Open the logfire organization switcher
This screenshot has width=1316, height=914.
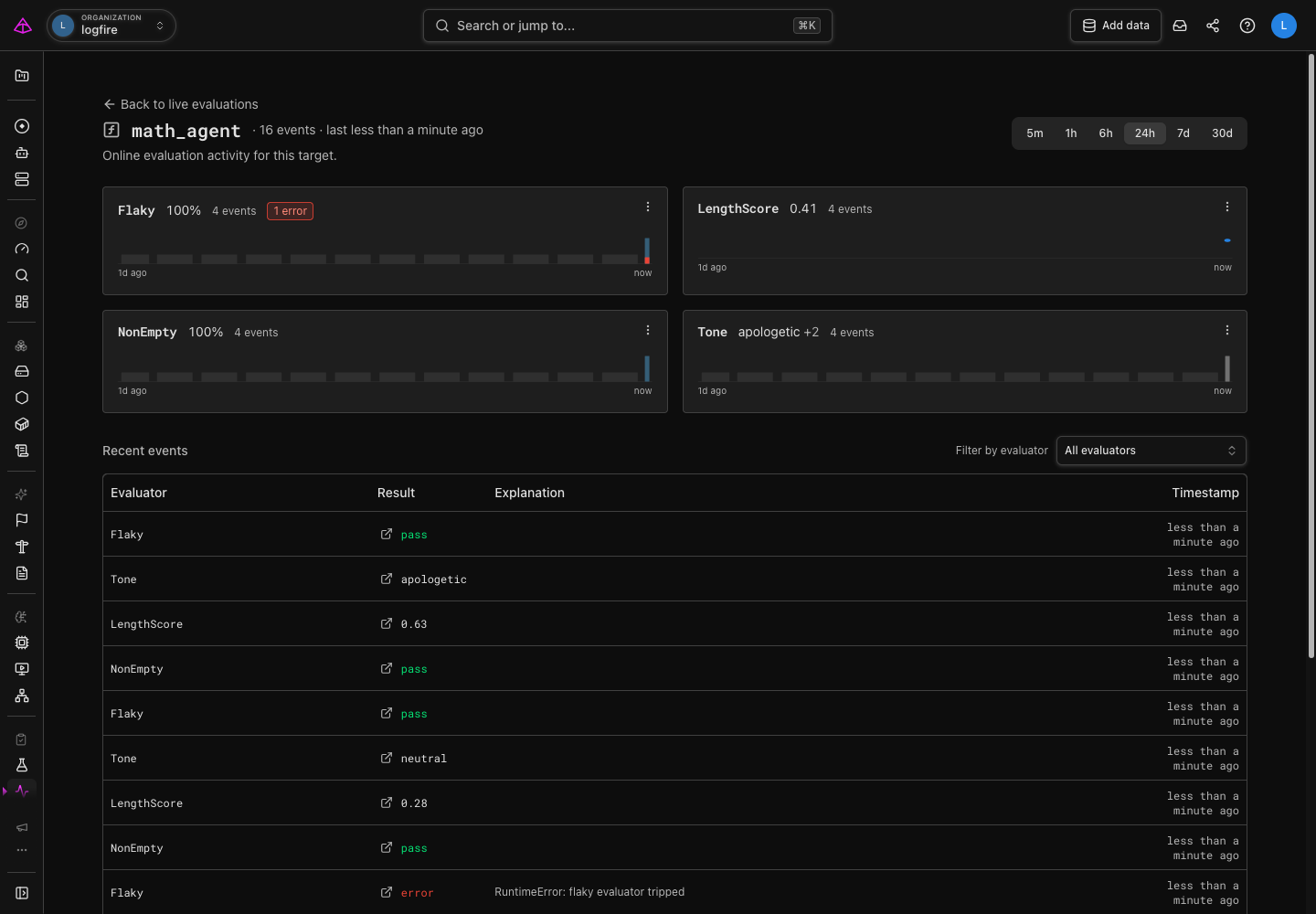(x=111, y=26)
